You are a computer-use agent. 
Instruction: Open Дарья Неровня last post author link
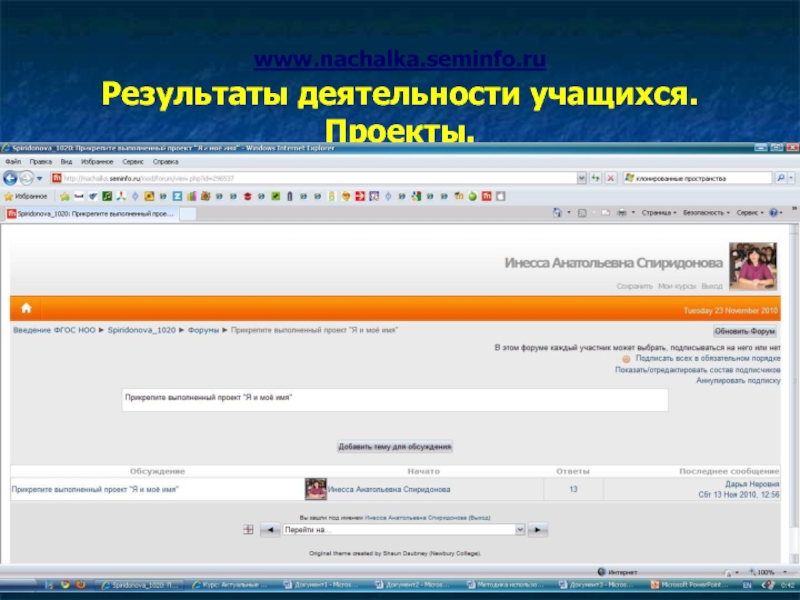[x=752, y=484]
